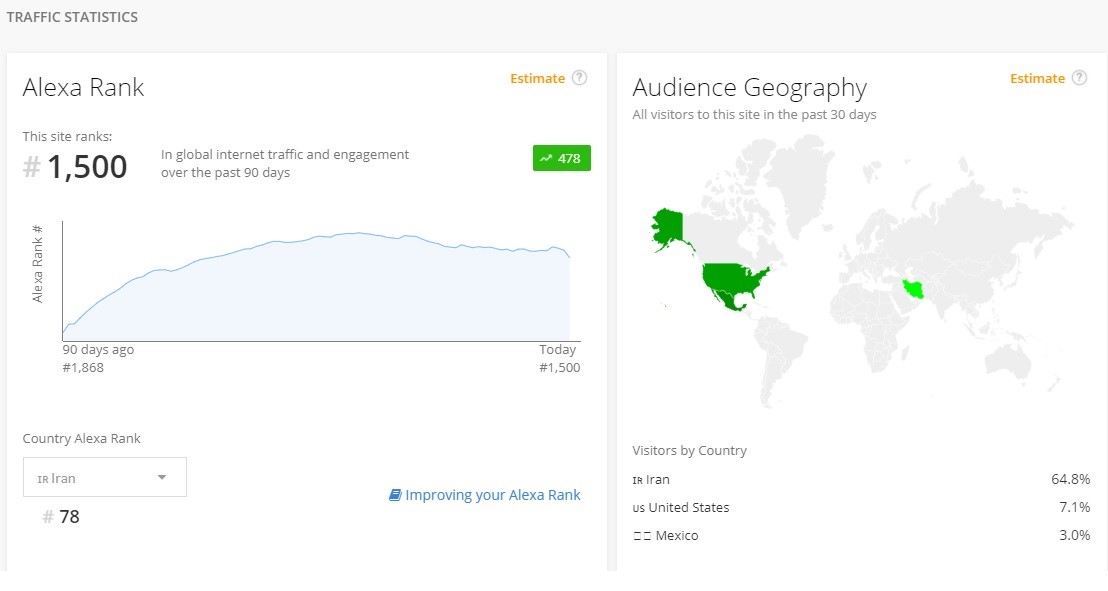1108x591 pixels.
Task: Click the book icon beside Improving your Alexa Rank
Action: tap(395, 495)
